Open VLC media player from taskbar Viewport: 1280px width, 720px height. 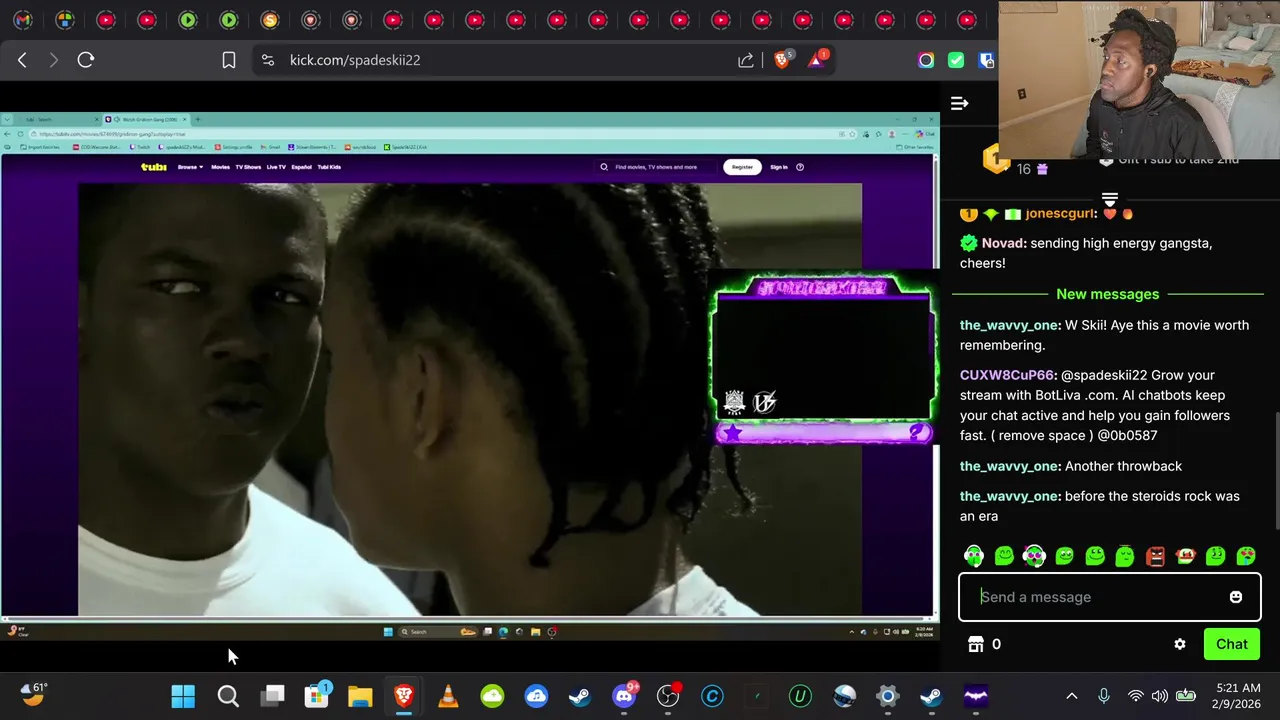(x=448, y=696)
